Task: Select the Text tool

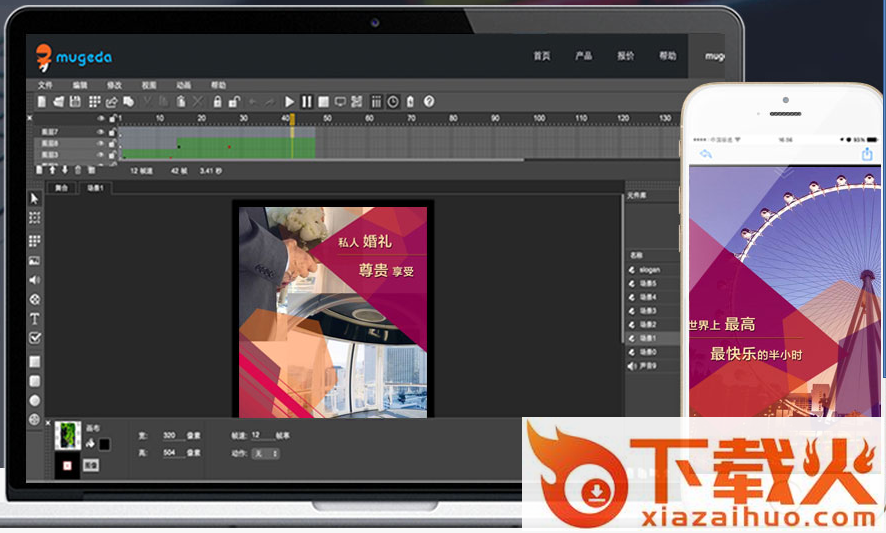Action: point(35,319)
